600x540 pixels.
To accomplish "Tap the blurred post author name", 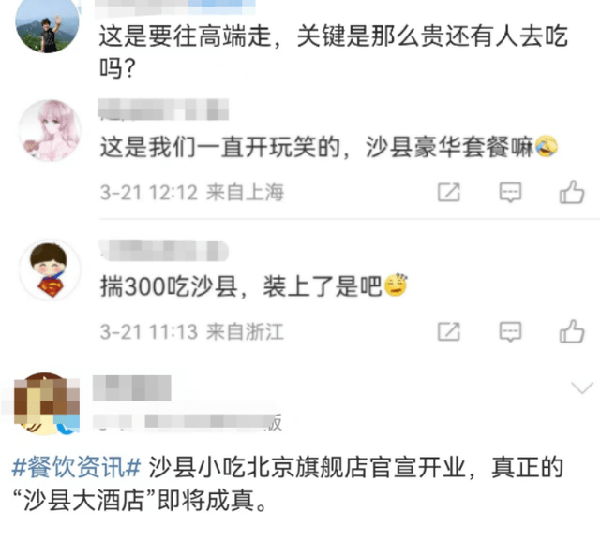I will [132, 388].
